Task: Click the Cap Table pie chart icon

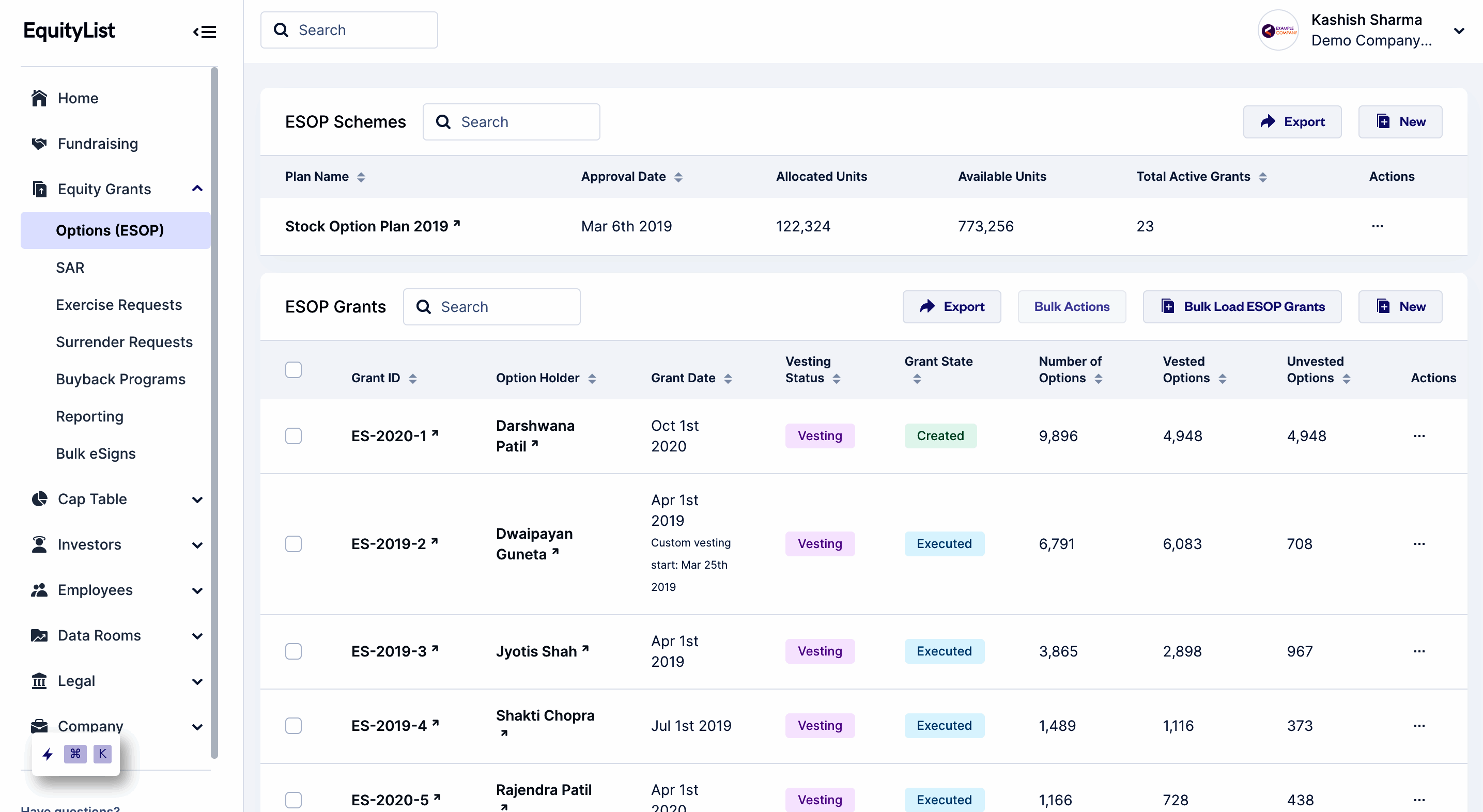Action: click(39, 499)
